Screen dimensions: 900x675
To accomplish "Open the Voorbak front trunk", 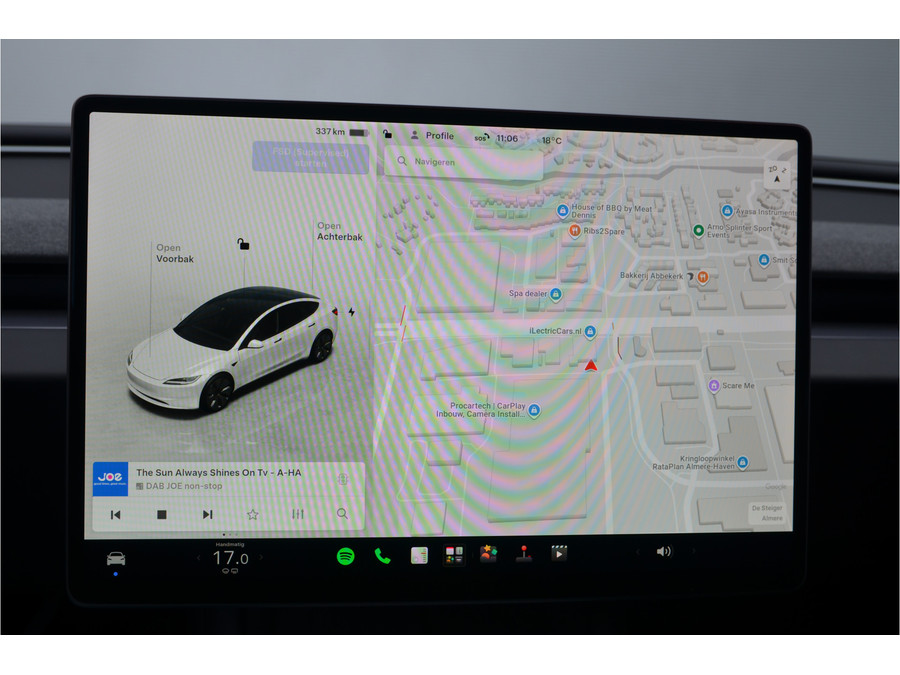I will [x=174, y=253].
